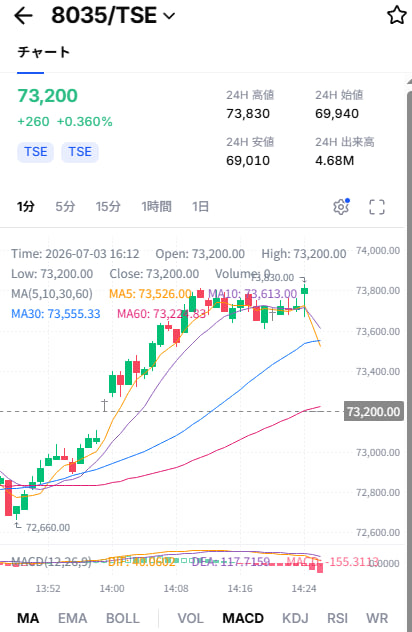Click 24H 安値 value 69,010
The image size is (412, 632).
[248, 161]
